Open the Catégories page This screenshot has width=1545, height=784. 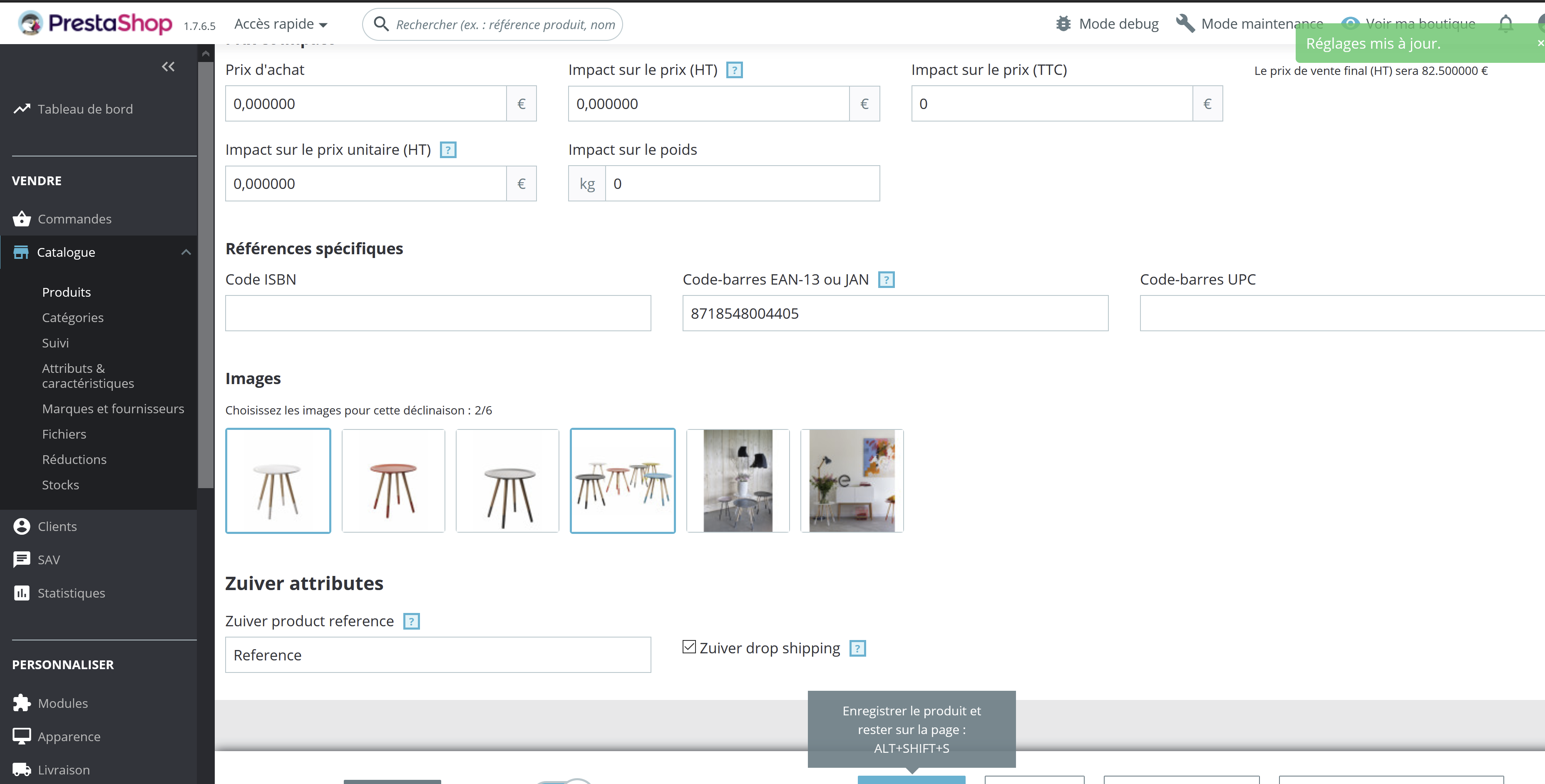[x=72, y=318]
